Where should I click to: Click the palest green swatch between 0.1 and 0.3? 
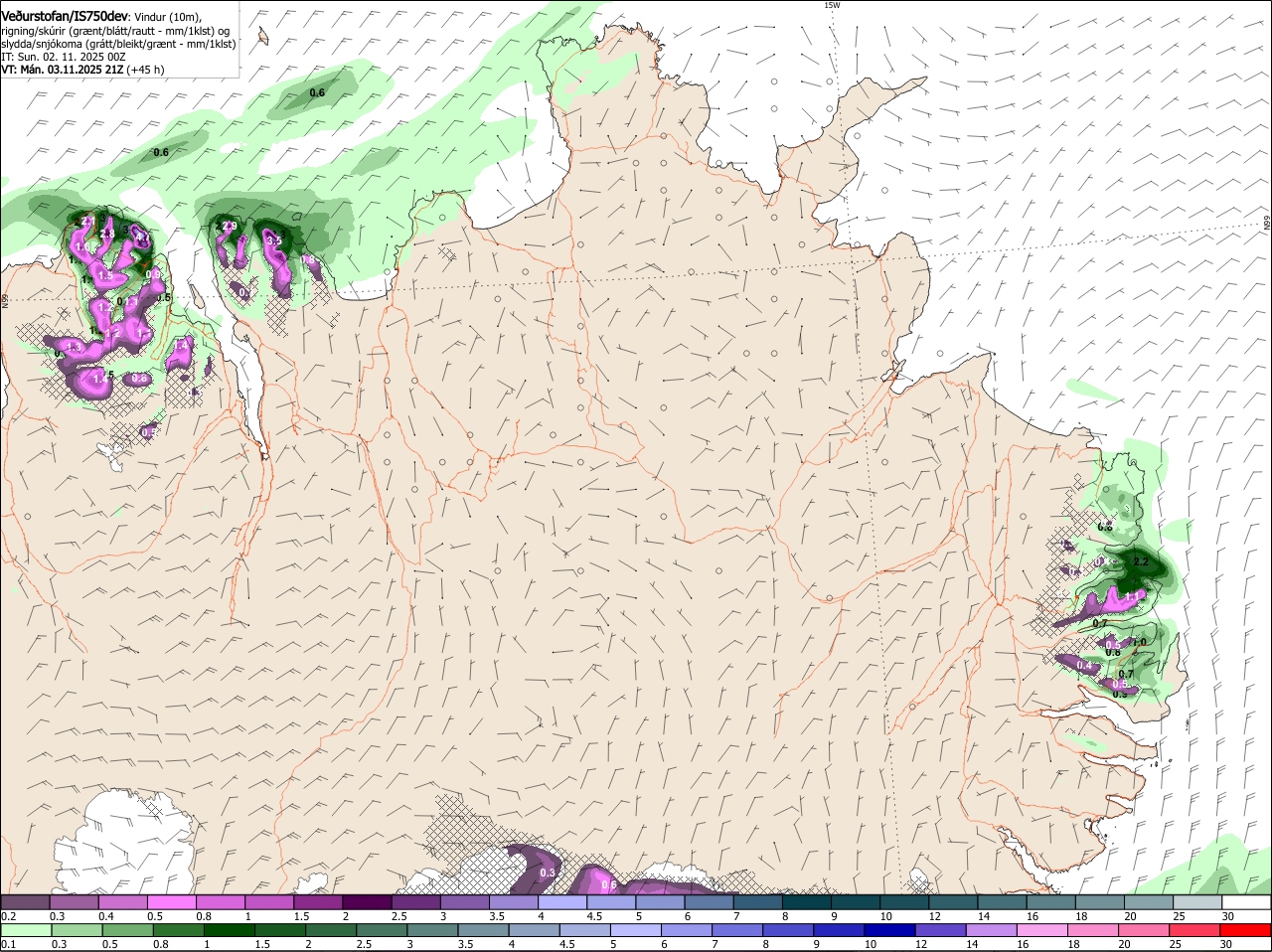[x=26, y=930]
